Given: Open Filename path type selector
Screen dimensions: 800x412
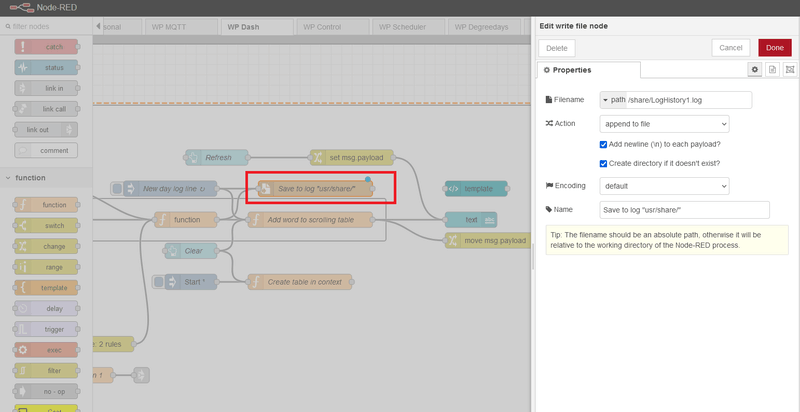Looking at the screenshot, I should [612, 99].
